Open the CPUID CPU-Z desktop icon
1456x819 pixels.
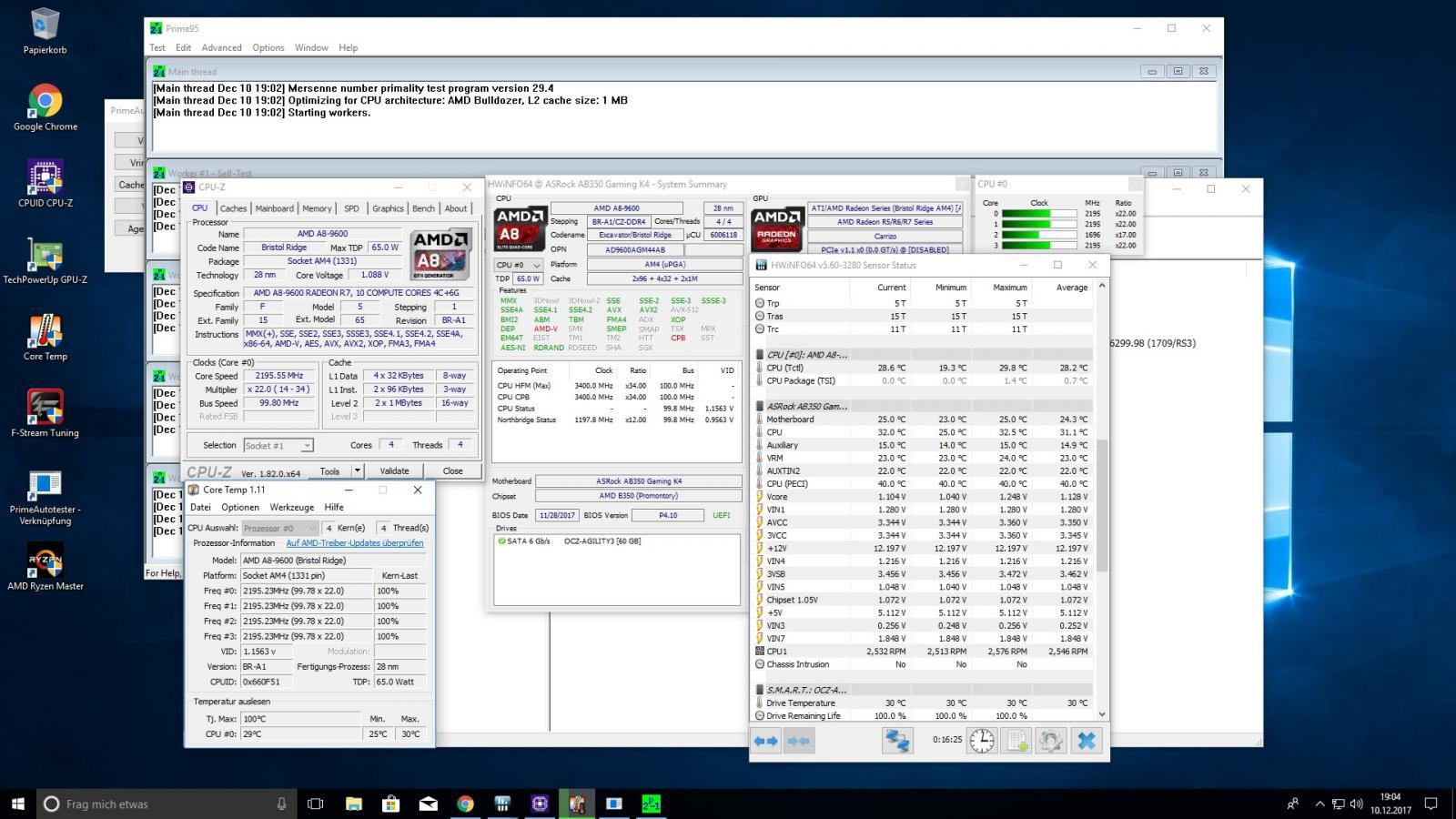45,185
